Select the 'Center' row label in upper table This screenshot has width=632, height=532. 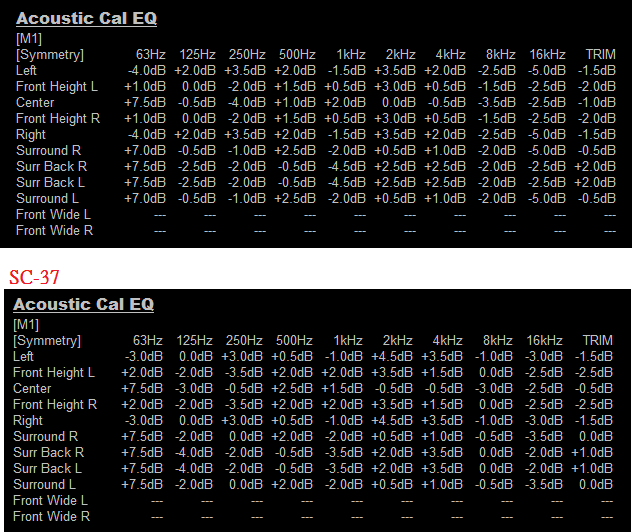click(x=35, y=103)
